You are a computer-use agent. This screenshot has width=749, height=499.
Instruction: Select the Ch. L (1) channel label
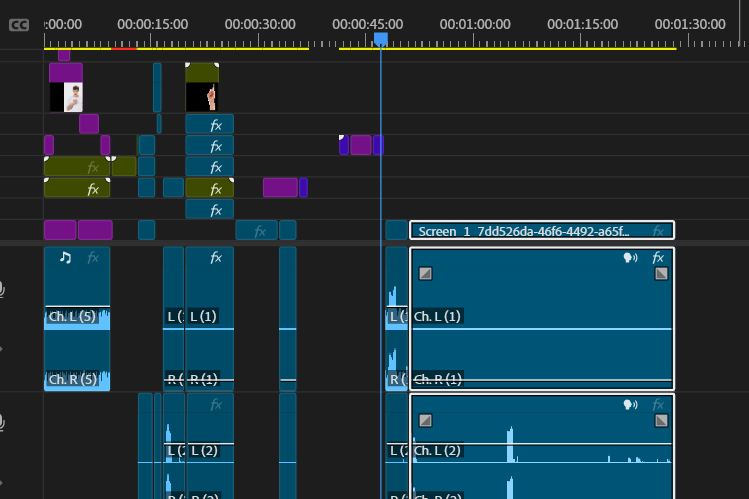point(437,316)
